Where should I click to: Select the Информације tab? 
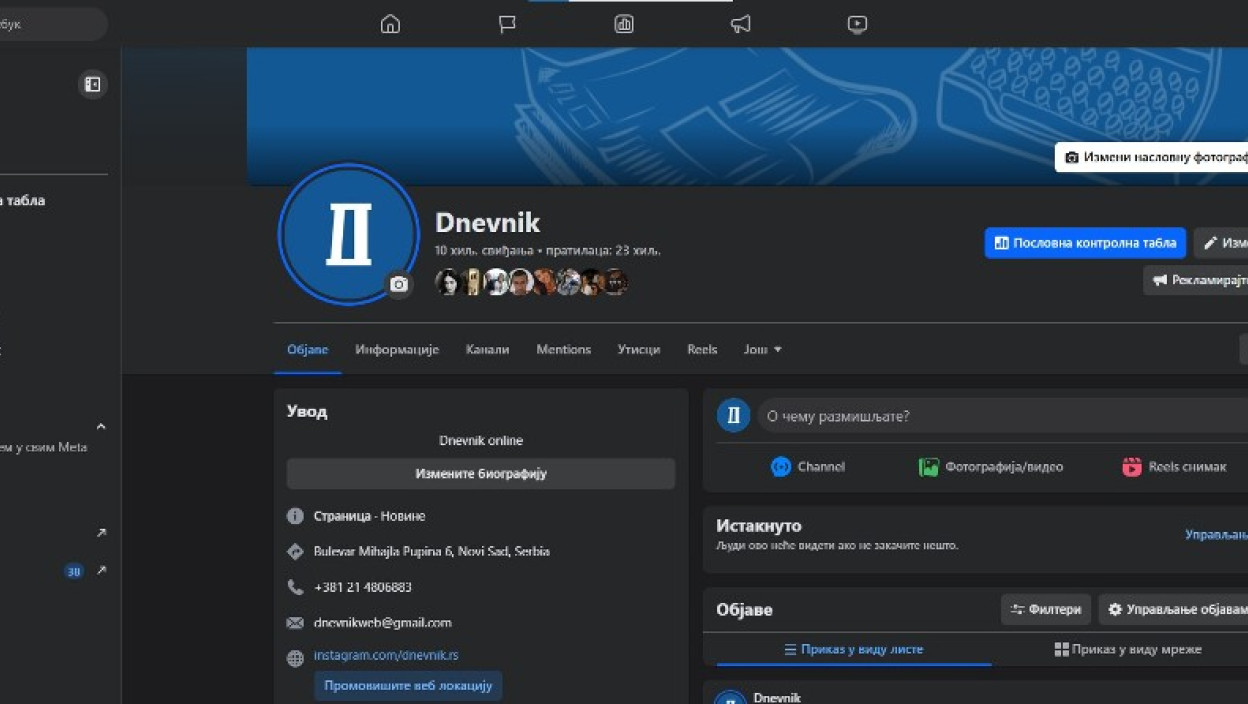[x=397, y=349]
